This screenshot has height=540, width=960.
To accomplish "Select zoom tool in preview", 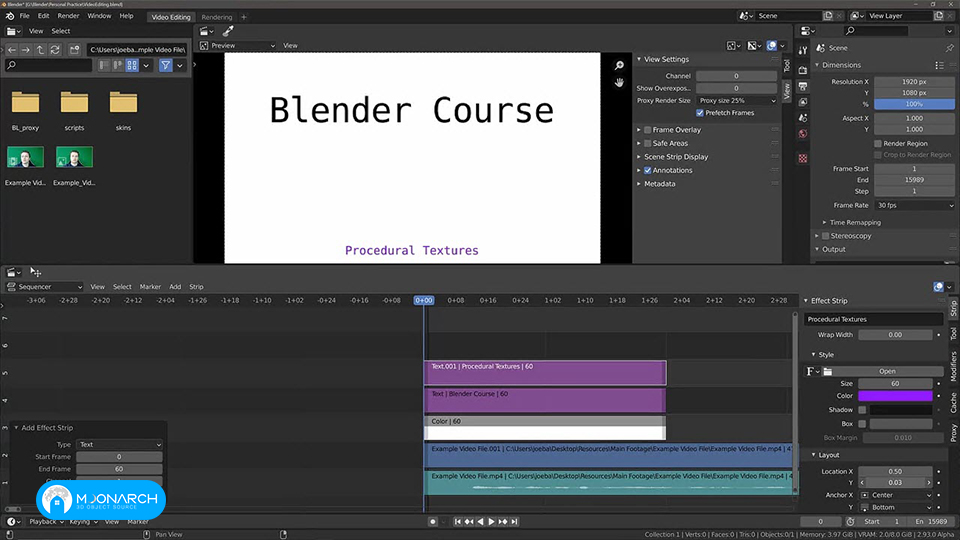I will pos(619,66).
